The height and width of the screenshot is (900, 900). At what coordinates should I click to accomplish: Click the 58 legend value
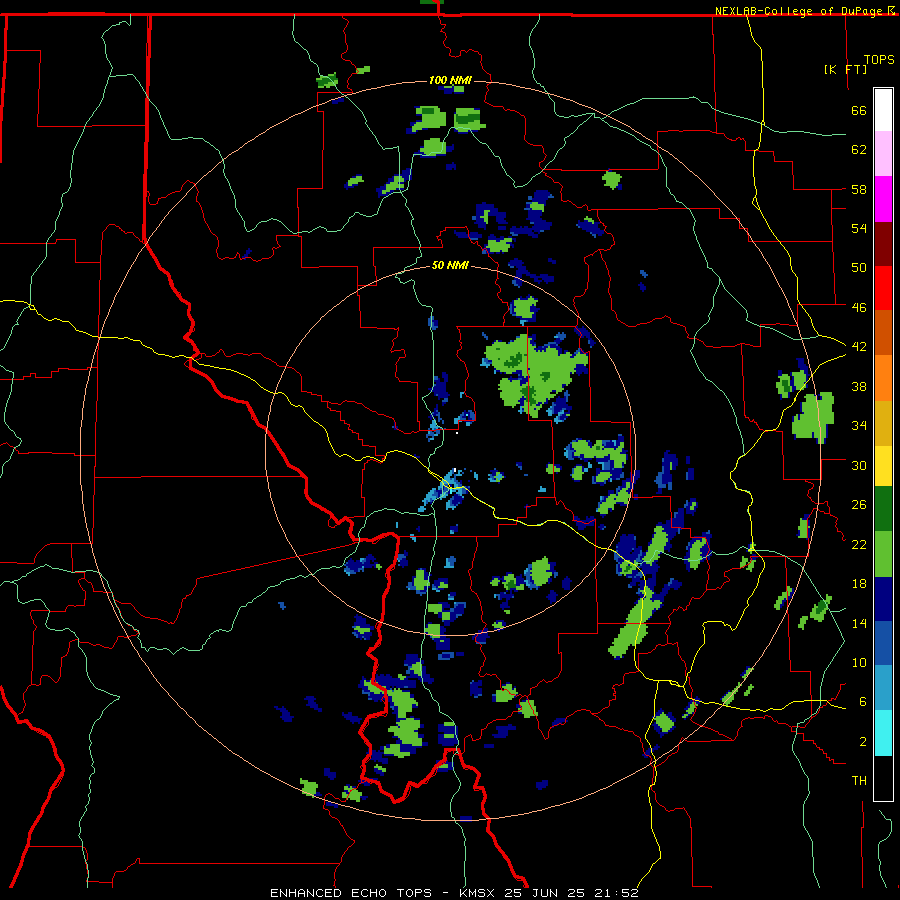click(x=859, y=189)
